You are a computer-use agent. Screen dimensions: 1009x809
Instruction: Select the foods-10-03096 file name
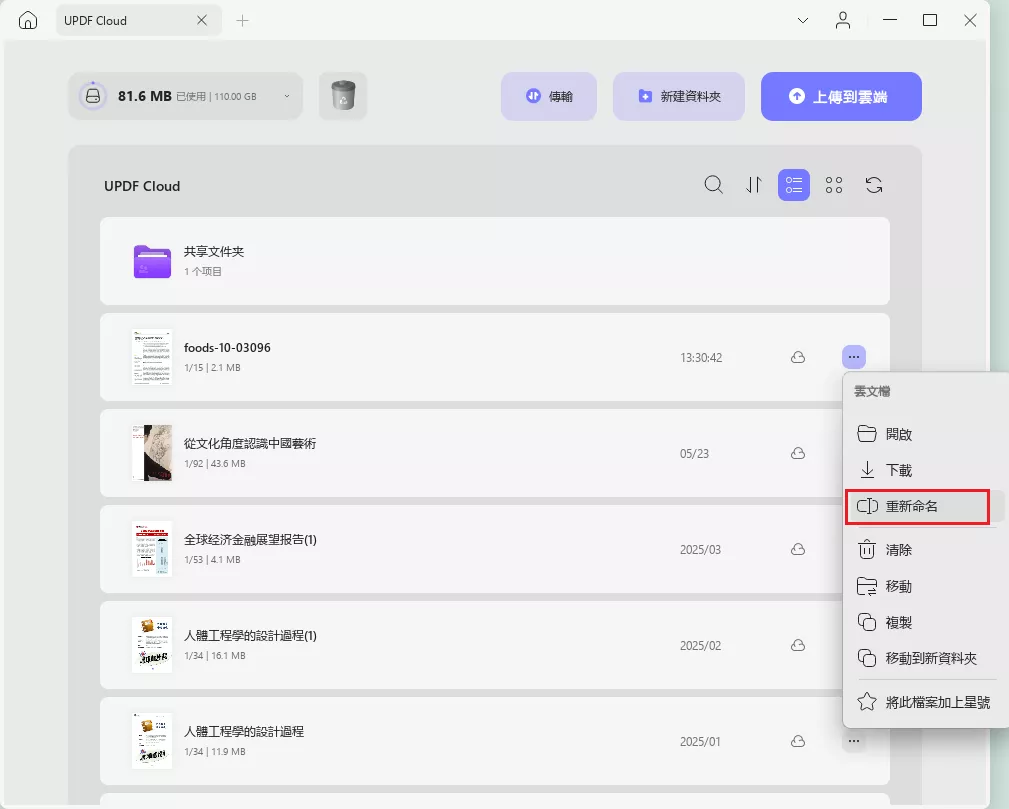pyautogui.click(x=227, y=348)
